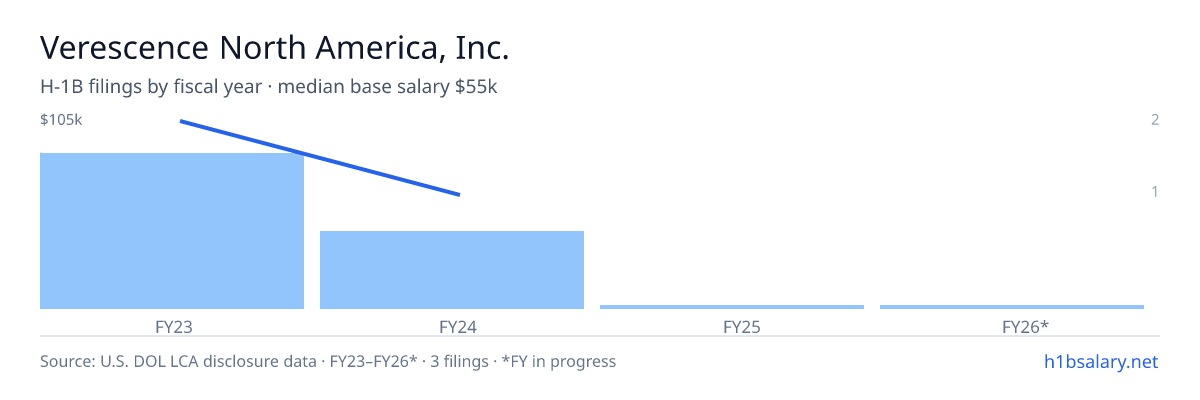Image resolution: width=1200 pixels, height=400 pixels.
Task: Click the right axis value 2
Action: point(1155,120)
